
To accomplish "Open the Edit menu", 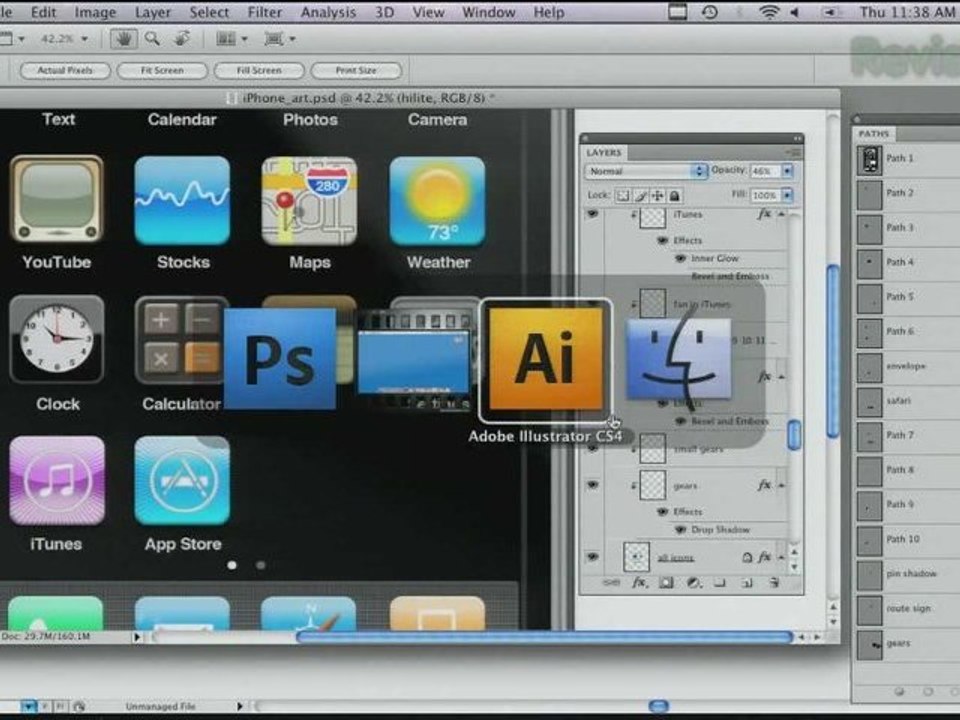I will 43,12.
